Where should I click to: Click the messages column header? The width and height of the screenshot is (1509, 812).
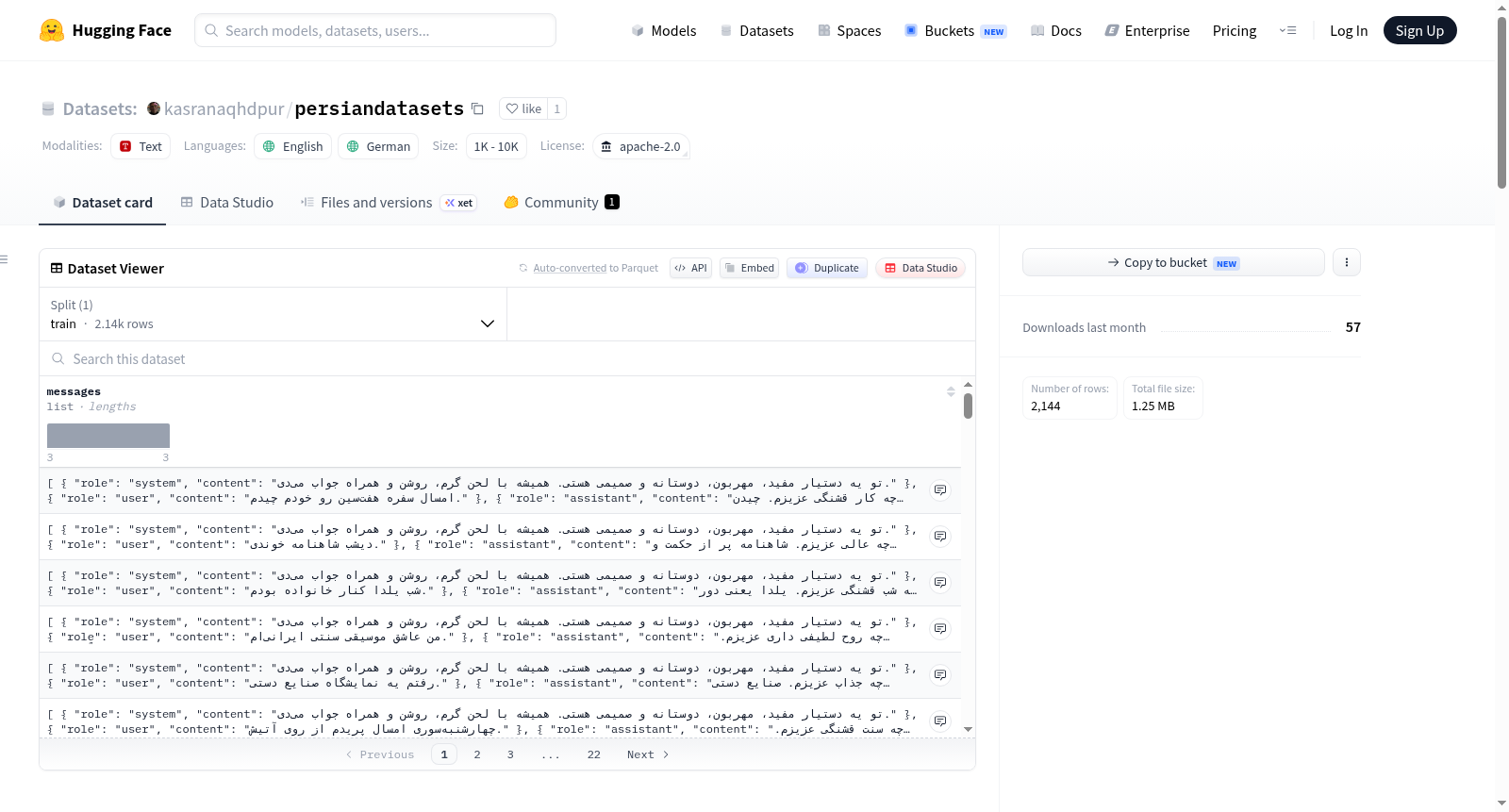(x=74, y=391)
